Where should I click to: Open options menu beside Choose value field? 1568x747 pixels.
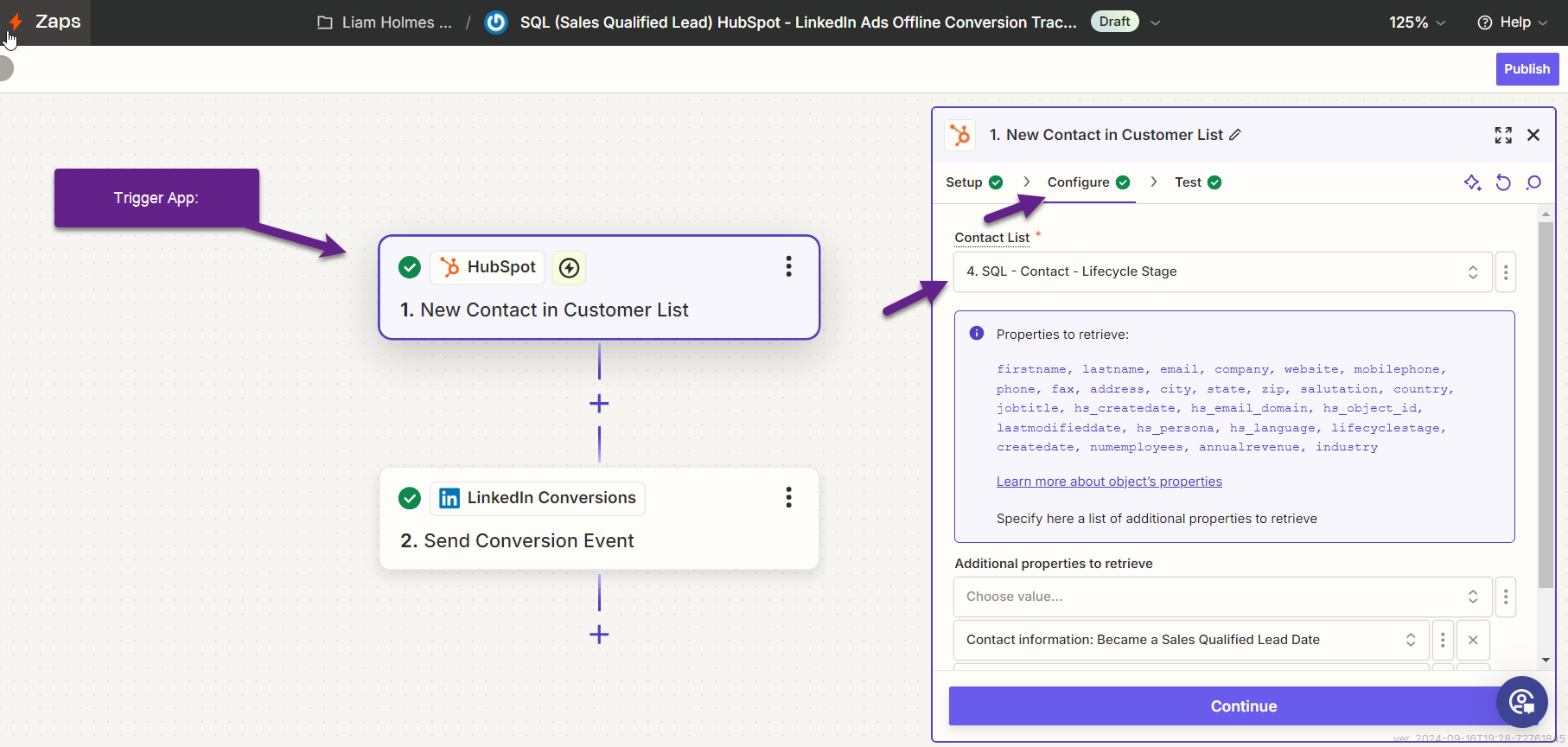tap(1506, 597)
